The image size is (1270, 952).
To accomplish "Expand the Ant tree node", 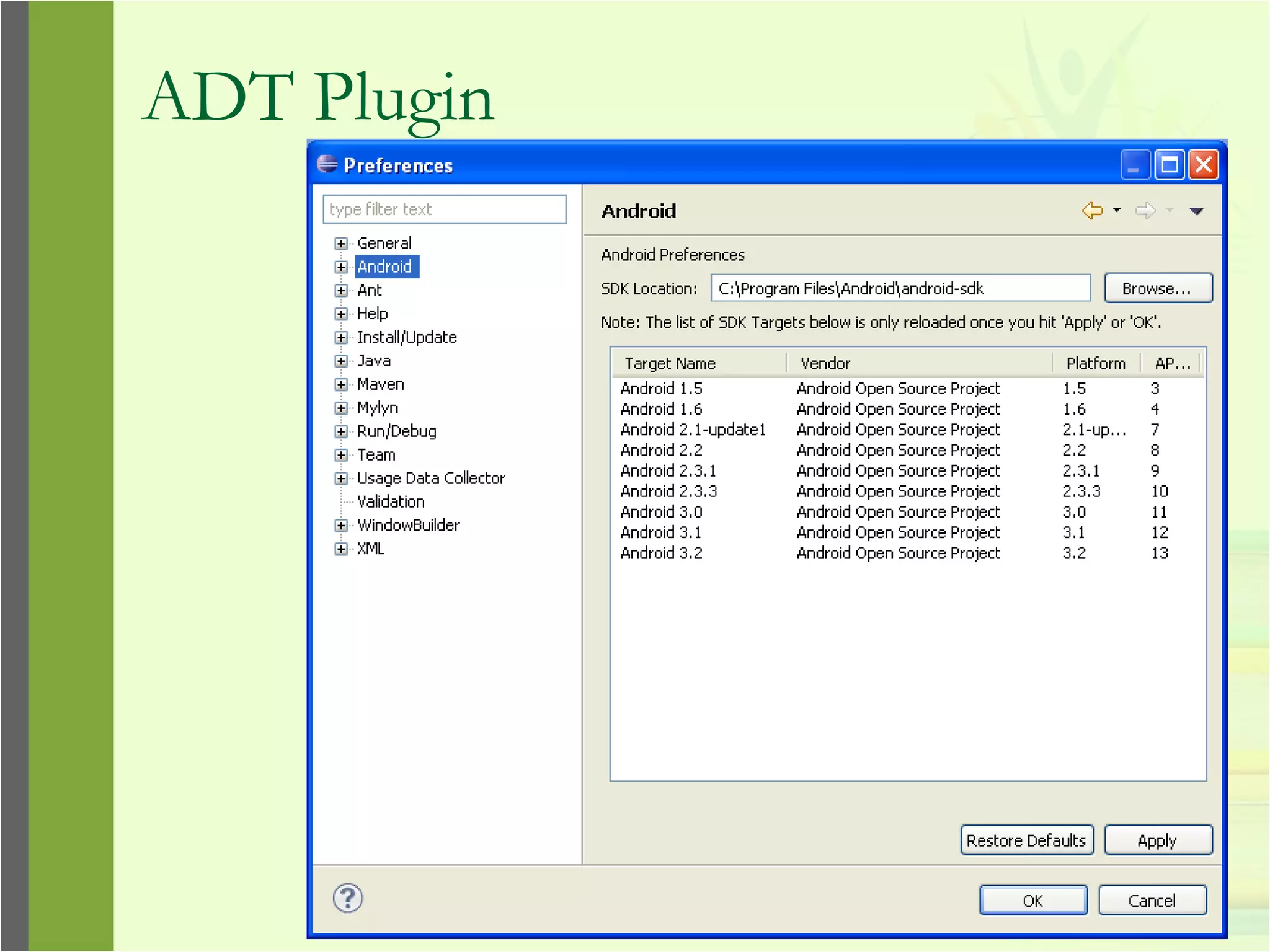I will coord(340,291).
